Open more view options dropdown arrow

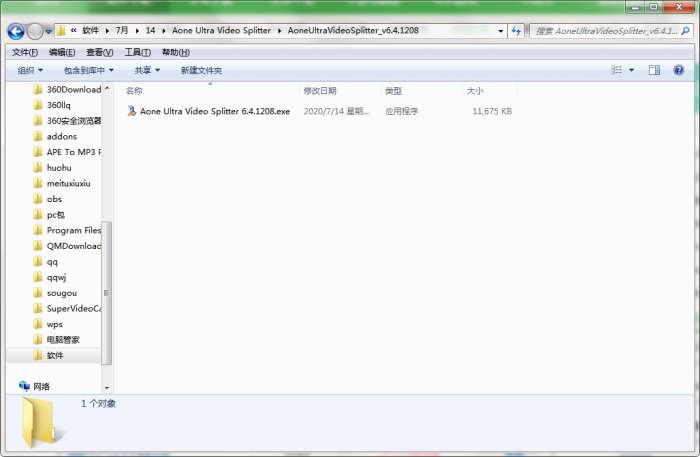point(631,70)
